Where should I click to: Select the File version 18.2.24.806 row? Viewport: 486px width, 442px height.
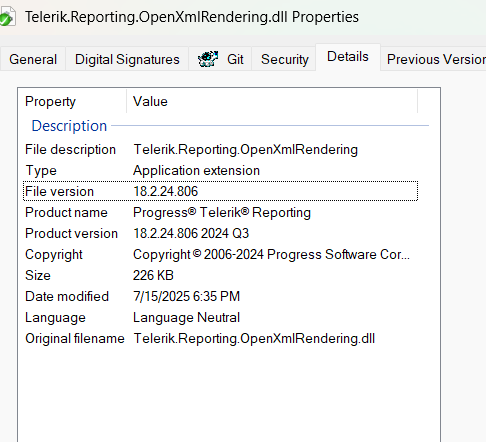[x=220, y=191]
